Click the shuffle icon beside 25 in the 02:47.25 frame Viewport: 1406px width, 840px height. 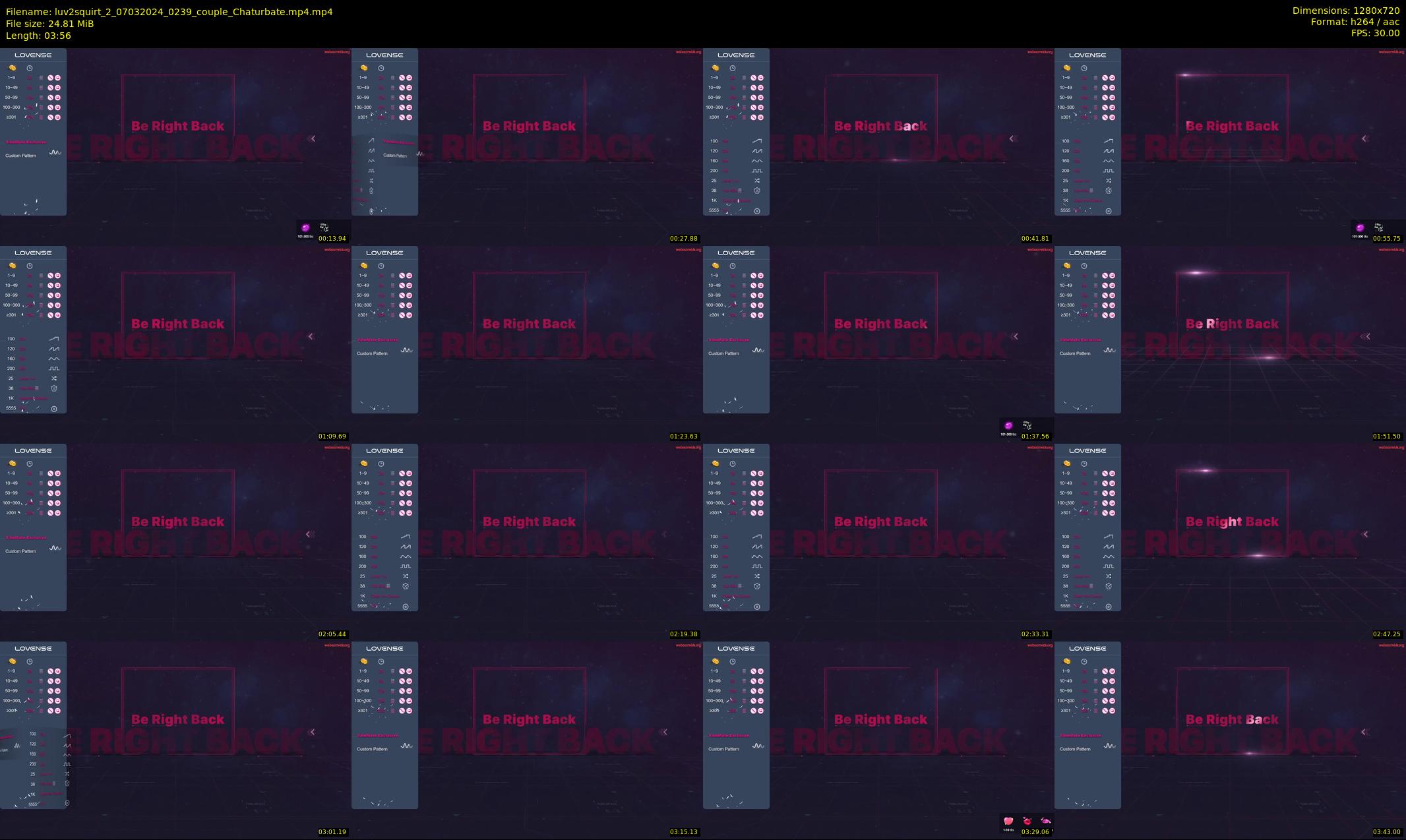click(1109, 576)
